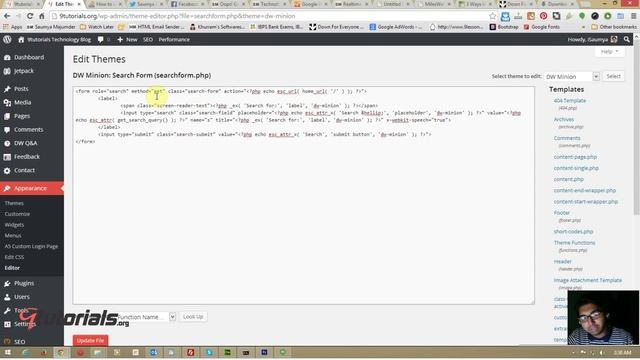This screenshot has height=360, width=640.
Task: Open Menus submenu link
Action: pyautogui.click(x=13, y=236)
